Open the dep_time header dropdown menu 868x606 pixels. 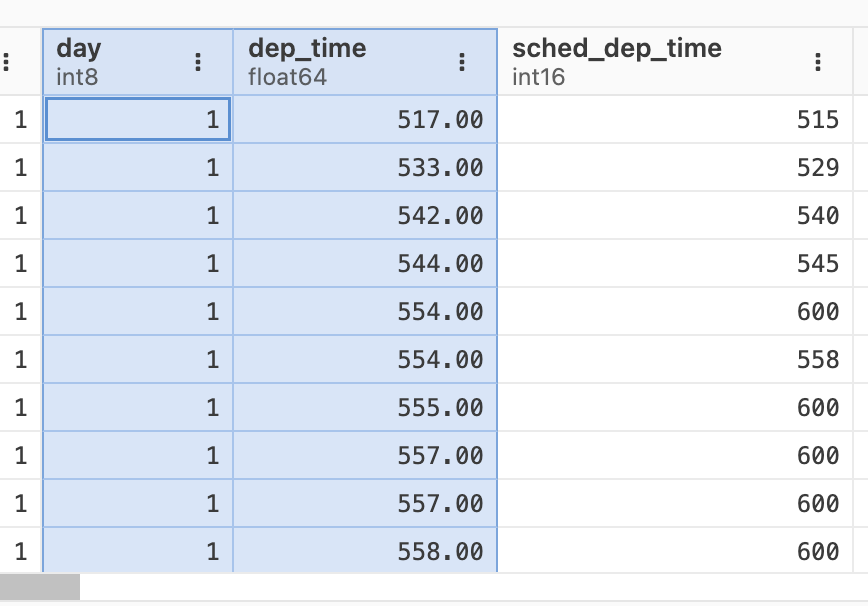click(x=461, y=60)
